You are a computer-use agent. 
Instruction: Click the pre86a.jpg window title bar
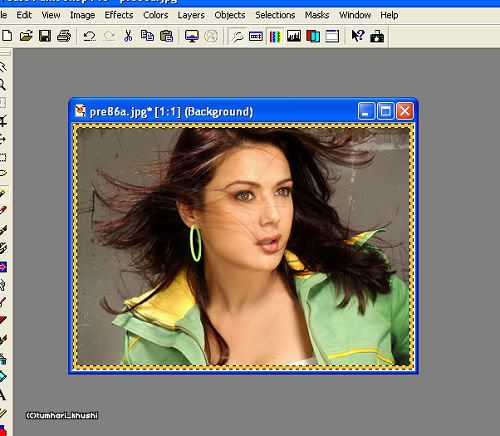click(243, 111)
